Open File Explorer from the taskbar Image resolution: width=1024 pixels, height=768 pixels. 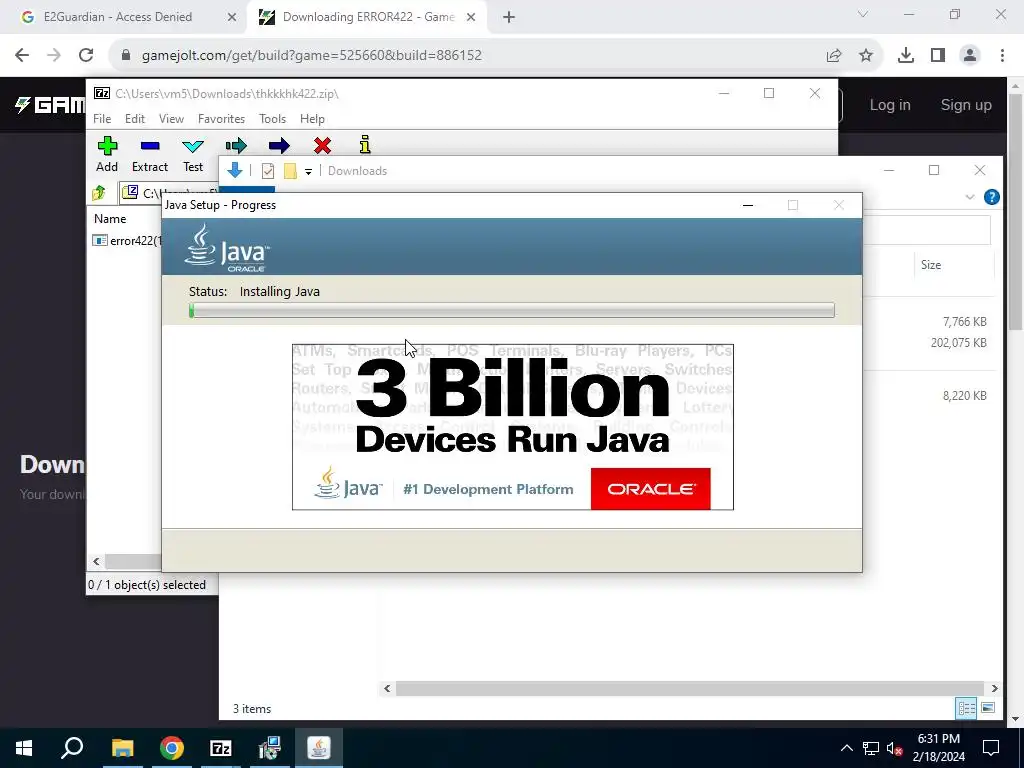click(122, 748)
